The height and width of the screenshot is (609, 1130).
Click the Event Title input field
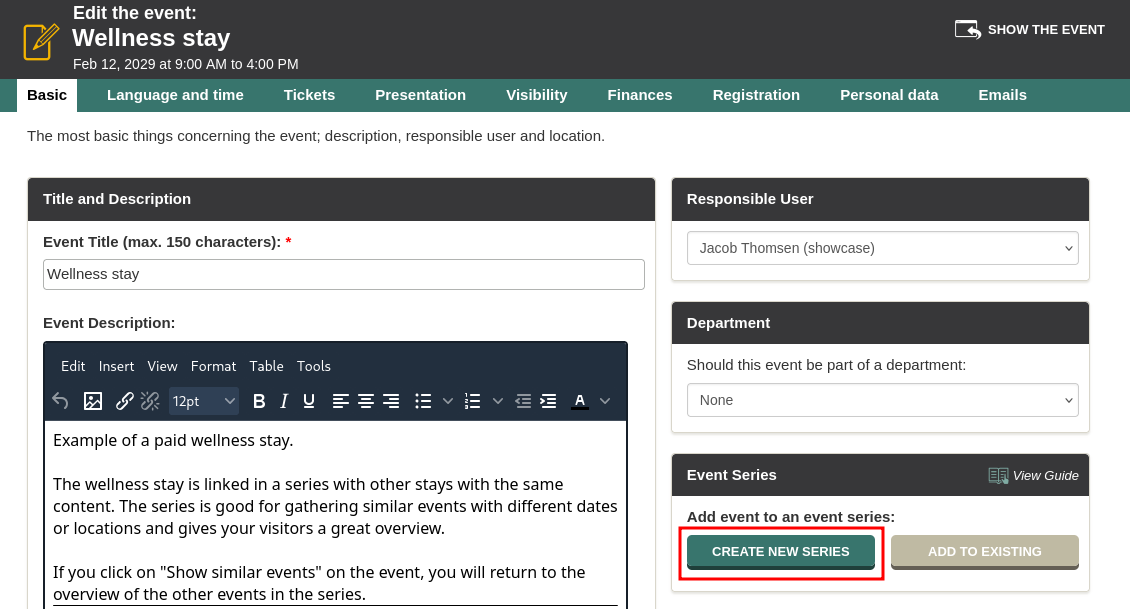tap(343, 274)
